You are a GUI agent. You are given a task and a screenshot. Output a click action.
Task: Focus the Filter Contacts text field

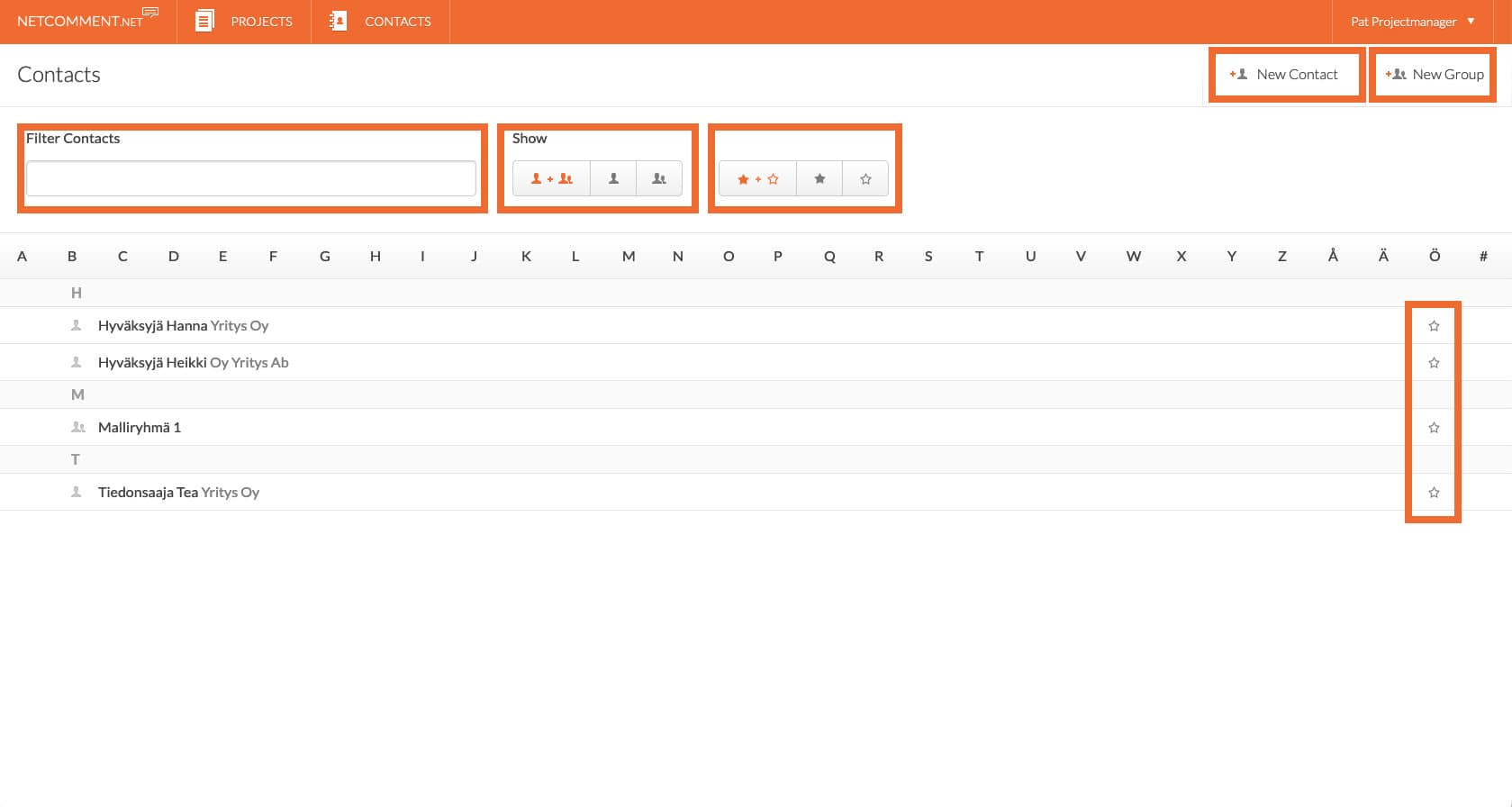point(251,178)
